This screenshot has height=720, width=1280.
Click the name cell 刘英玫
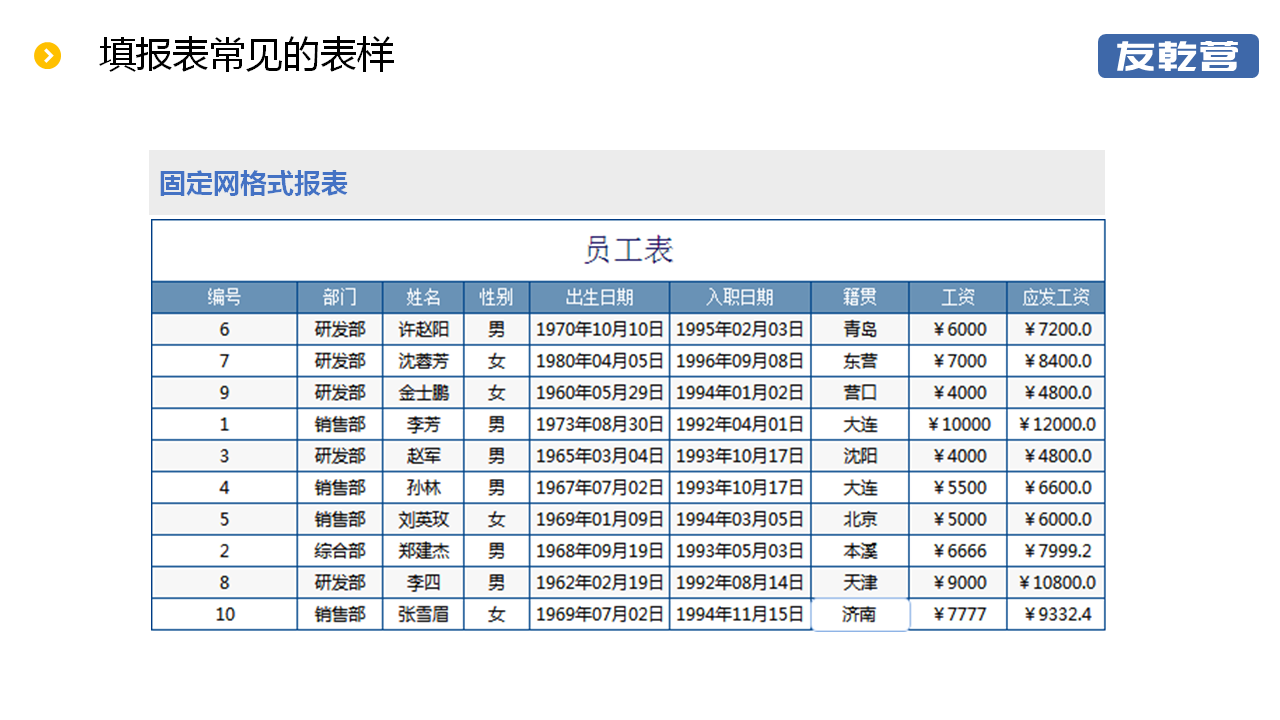point(424,519)
